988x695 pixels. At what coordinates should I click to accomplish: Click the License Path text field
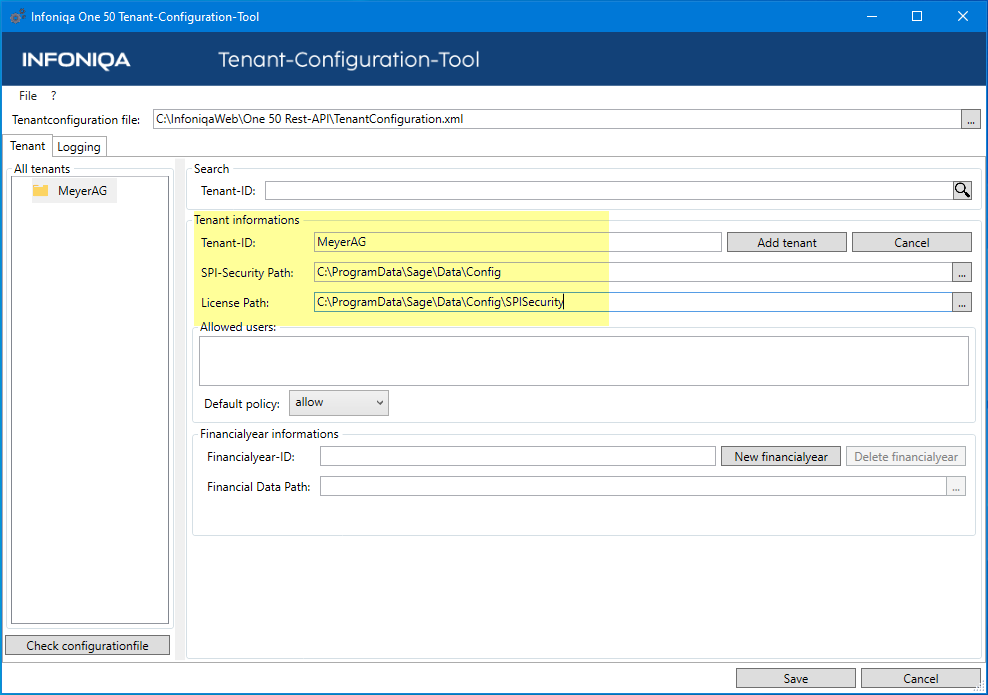pos(633,302)
